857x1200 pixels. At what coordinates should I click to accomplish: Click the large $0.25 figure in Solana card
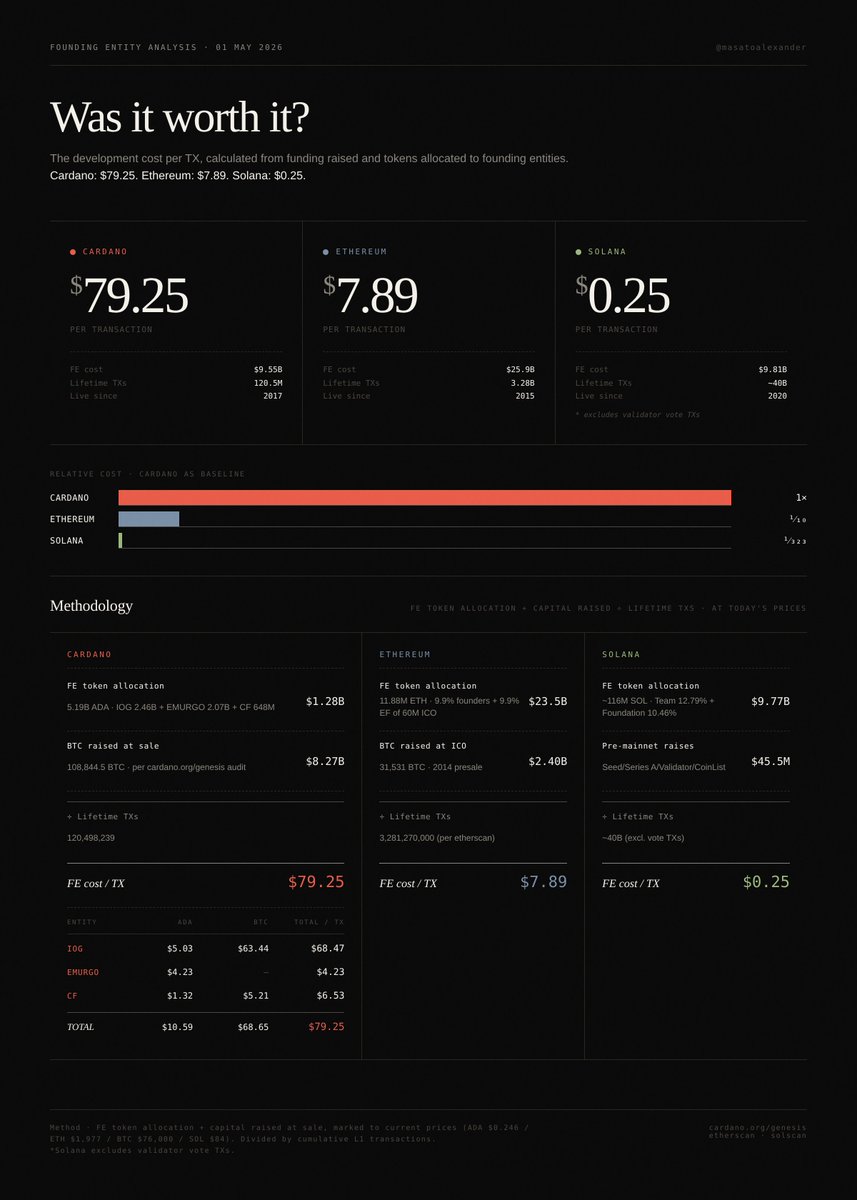pyautogui.click(x=622, y=295)
